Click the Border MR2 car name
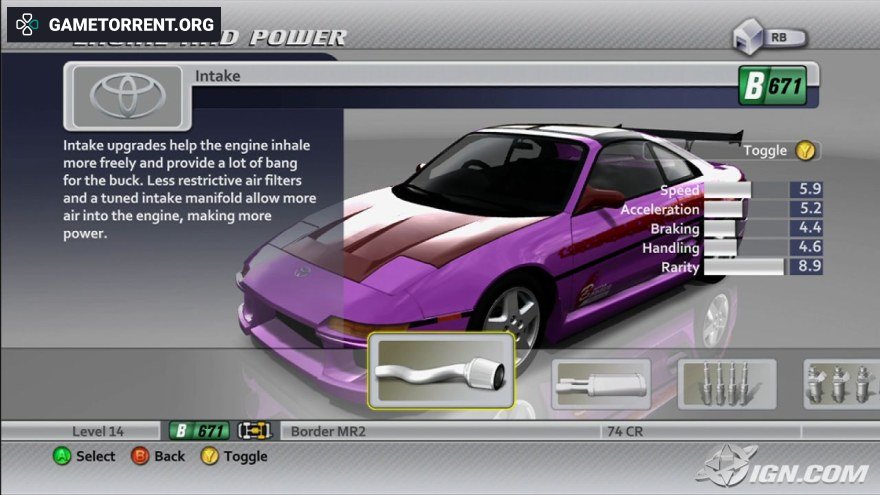This screenshot has height=495, width=880. (328, 431)
